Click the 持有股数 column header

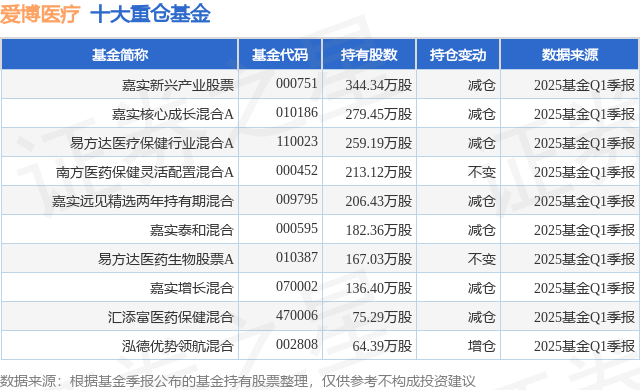(369, 55)
